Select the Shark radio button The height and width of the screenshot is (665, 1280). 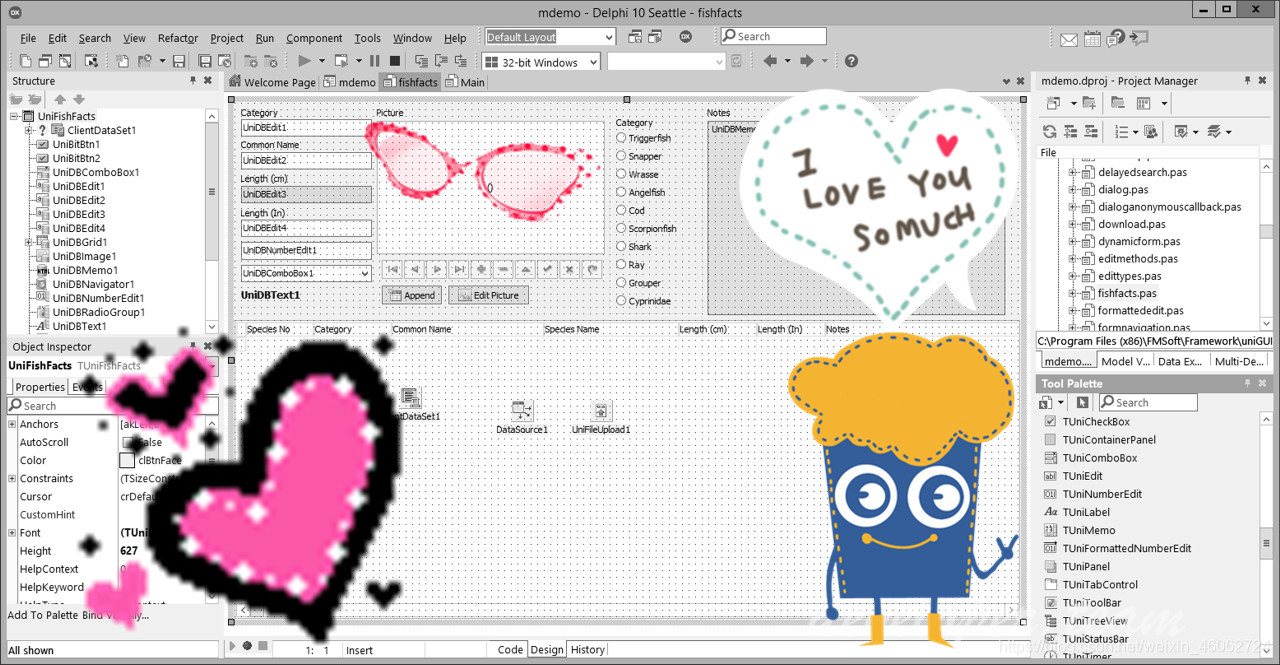[621, 246]
